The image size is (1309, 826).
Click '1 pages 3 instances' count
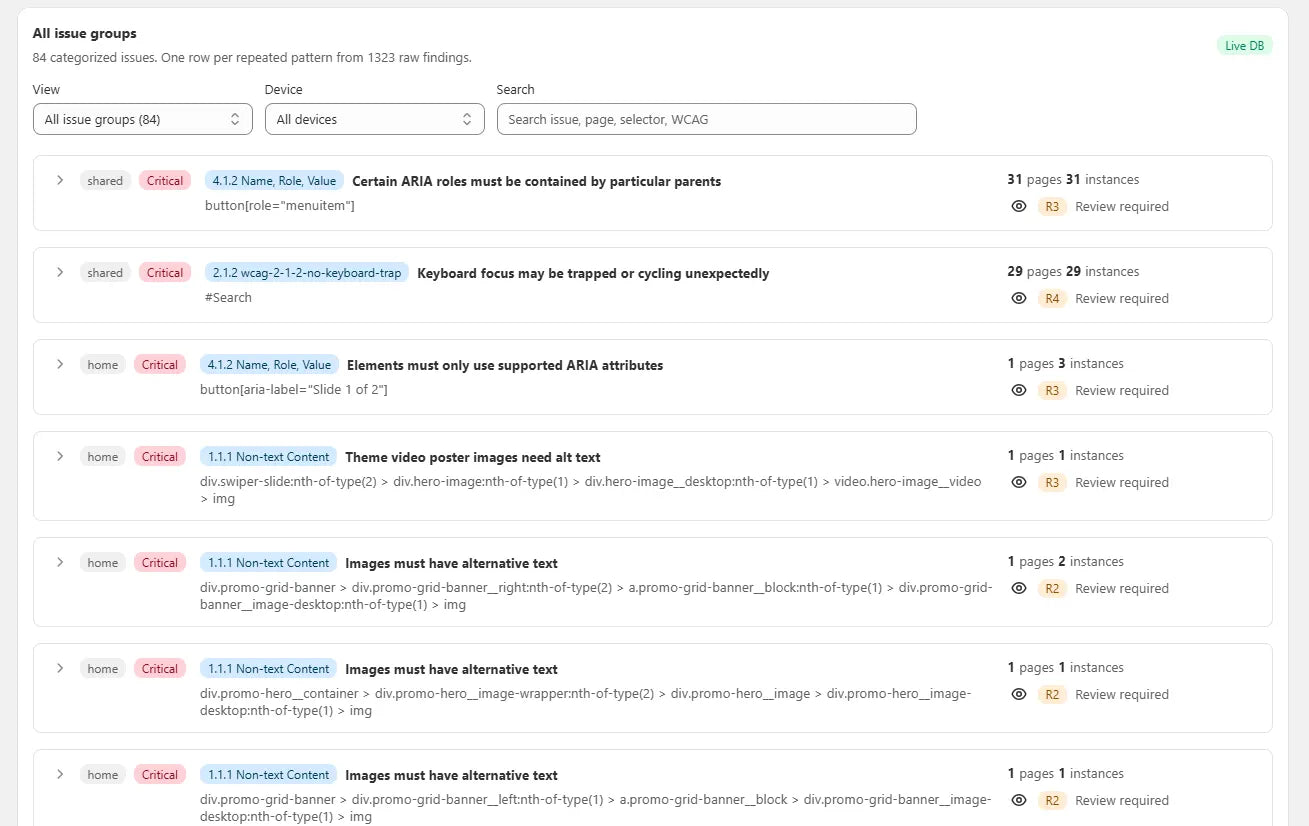pos(1065,364)
